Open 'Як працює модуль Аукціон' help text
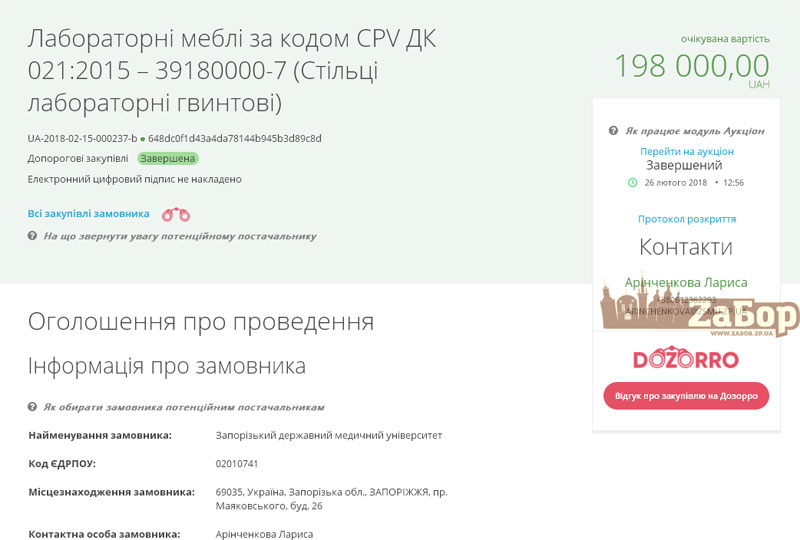 tap(695, 131)
